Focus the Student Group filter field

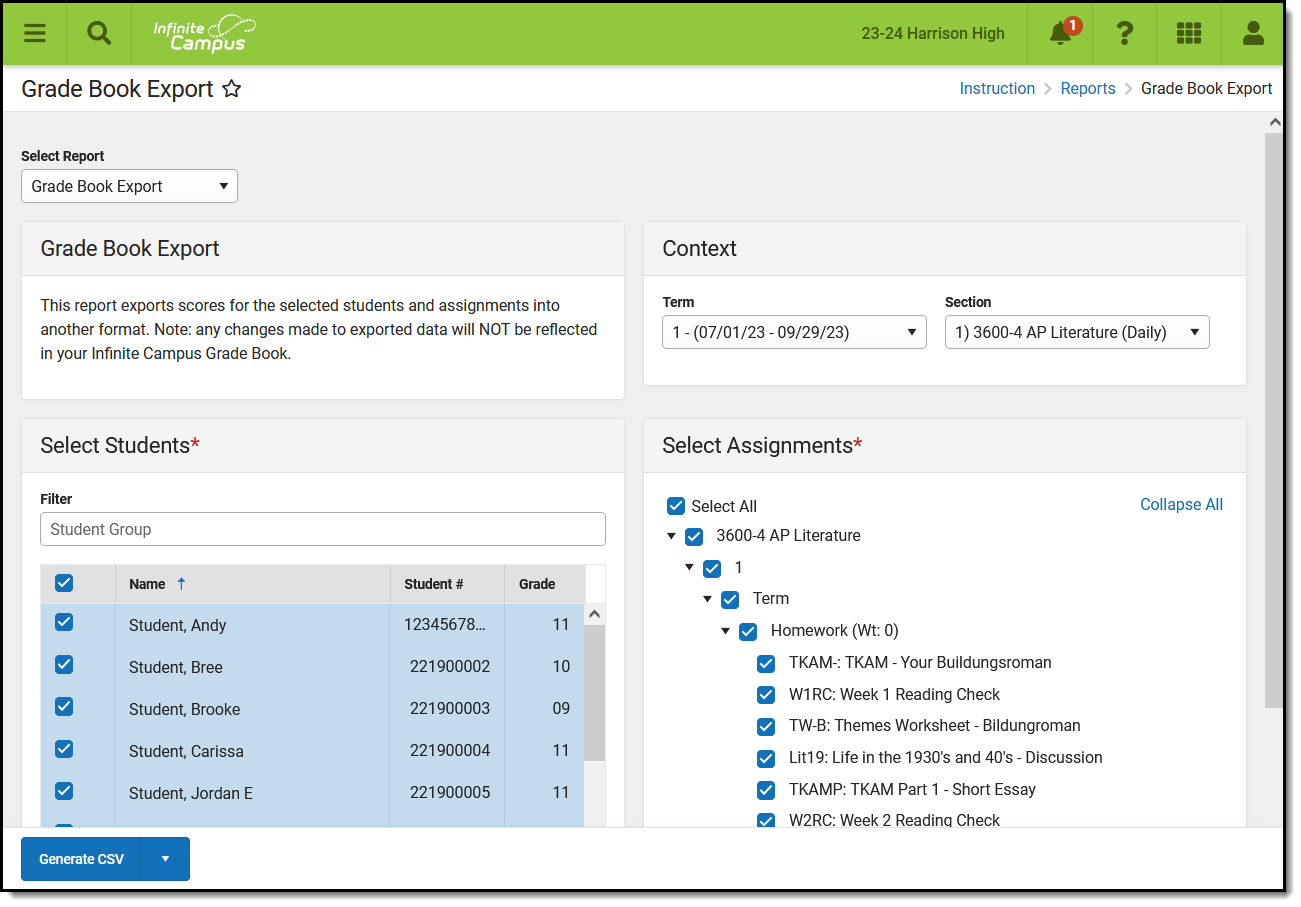click(x=323, y=529)
